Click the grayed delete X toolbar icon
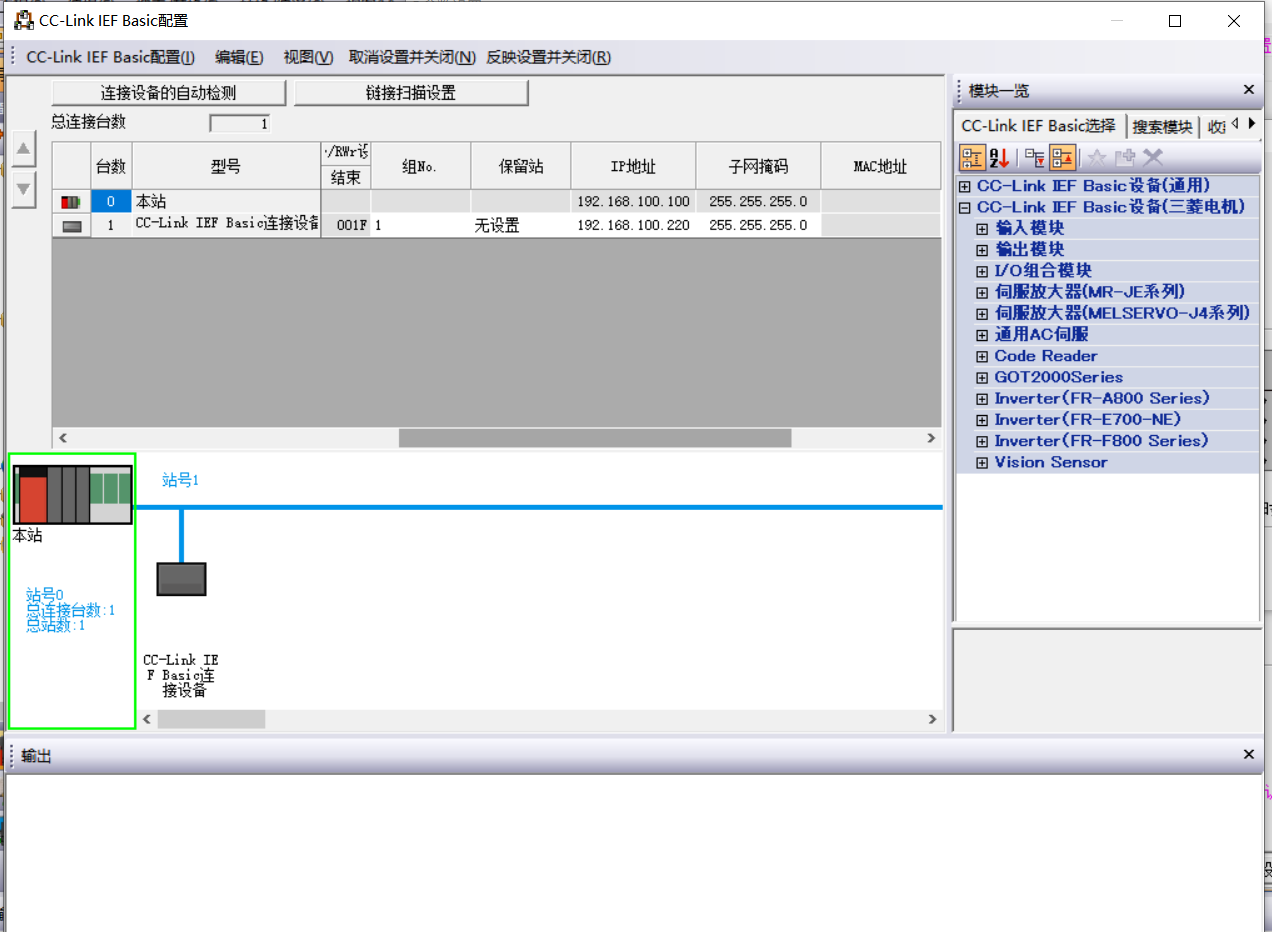This screenshot has width=1272, height=932. click(1153, 157)
